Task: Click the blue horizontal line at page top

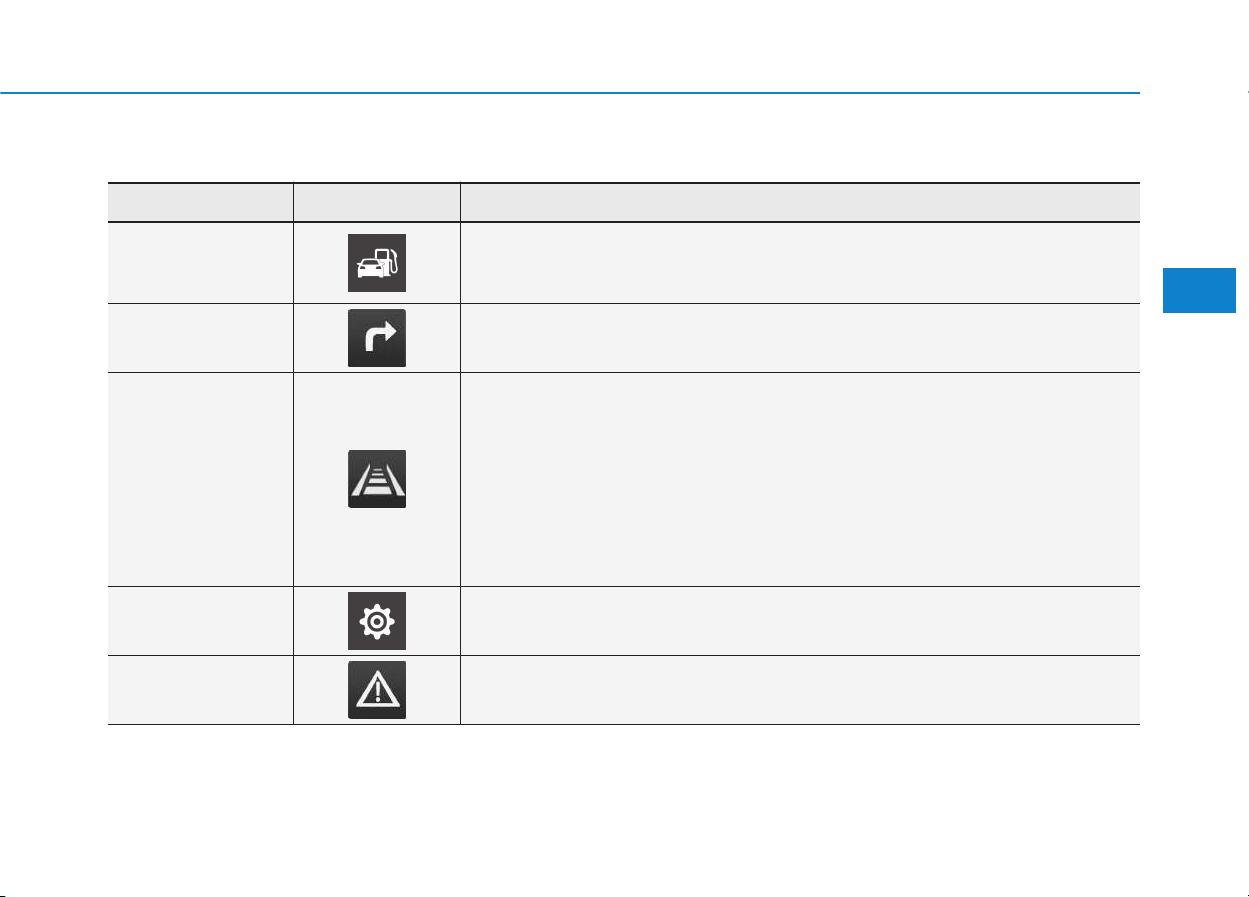Action: (570, 93)
